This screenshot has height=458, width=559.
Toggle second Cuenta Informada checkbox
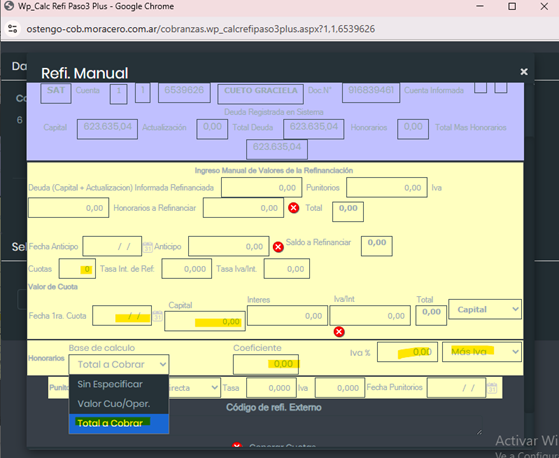click(501, 87)
